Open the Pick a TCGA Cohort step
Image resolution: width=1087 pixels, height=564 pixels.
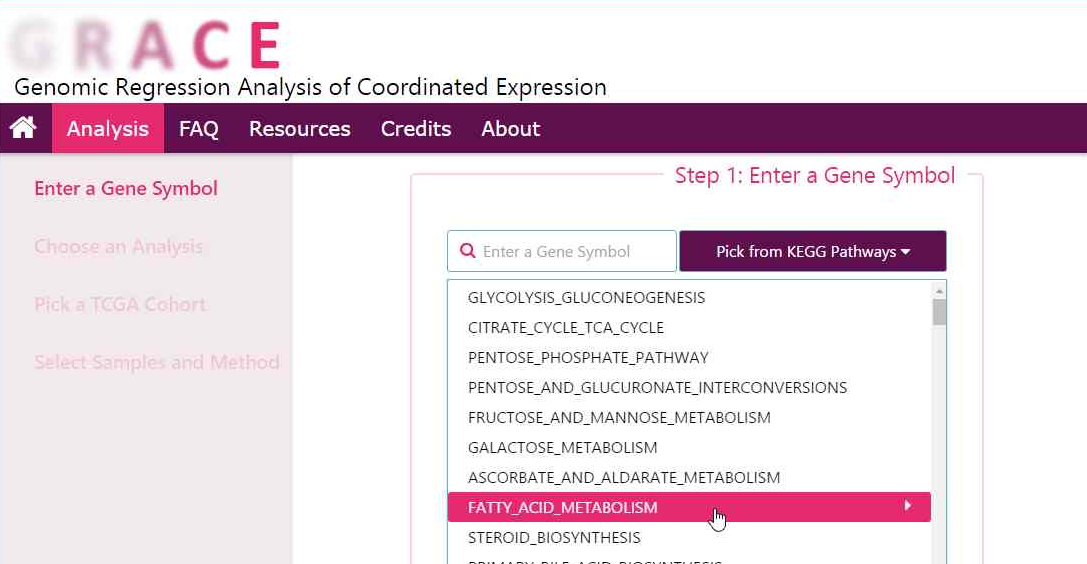pos(120,304)
